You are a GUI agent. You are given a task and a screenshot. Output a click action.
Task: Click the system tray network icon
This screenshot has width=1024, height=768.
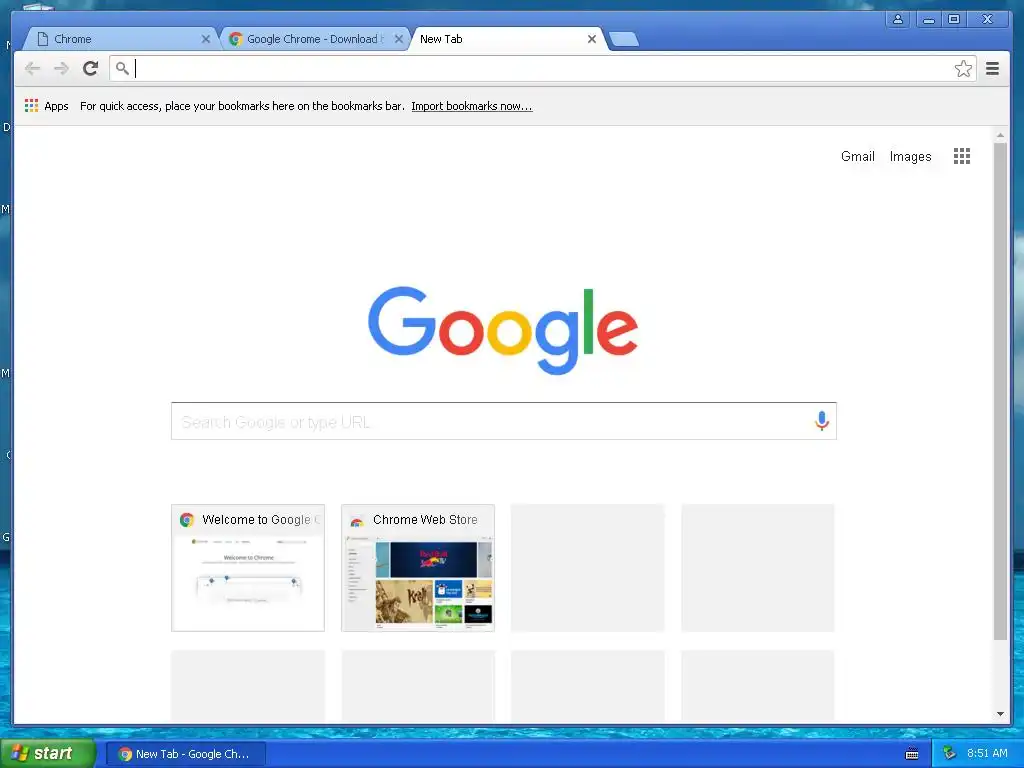point(949,753)
